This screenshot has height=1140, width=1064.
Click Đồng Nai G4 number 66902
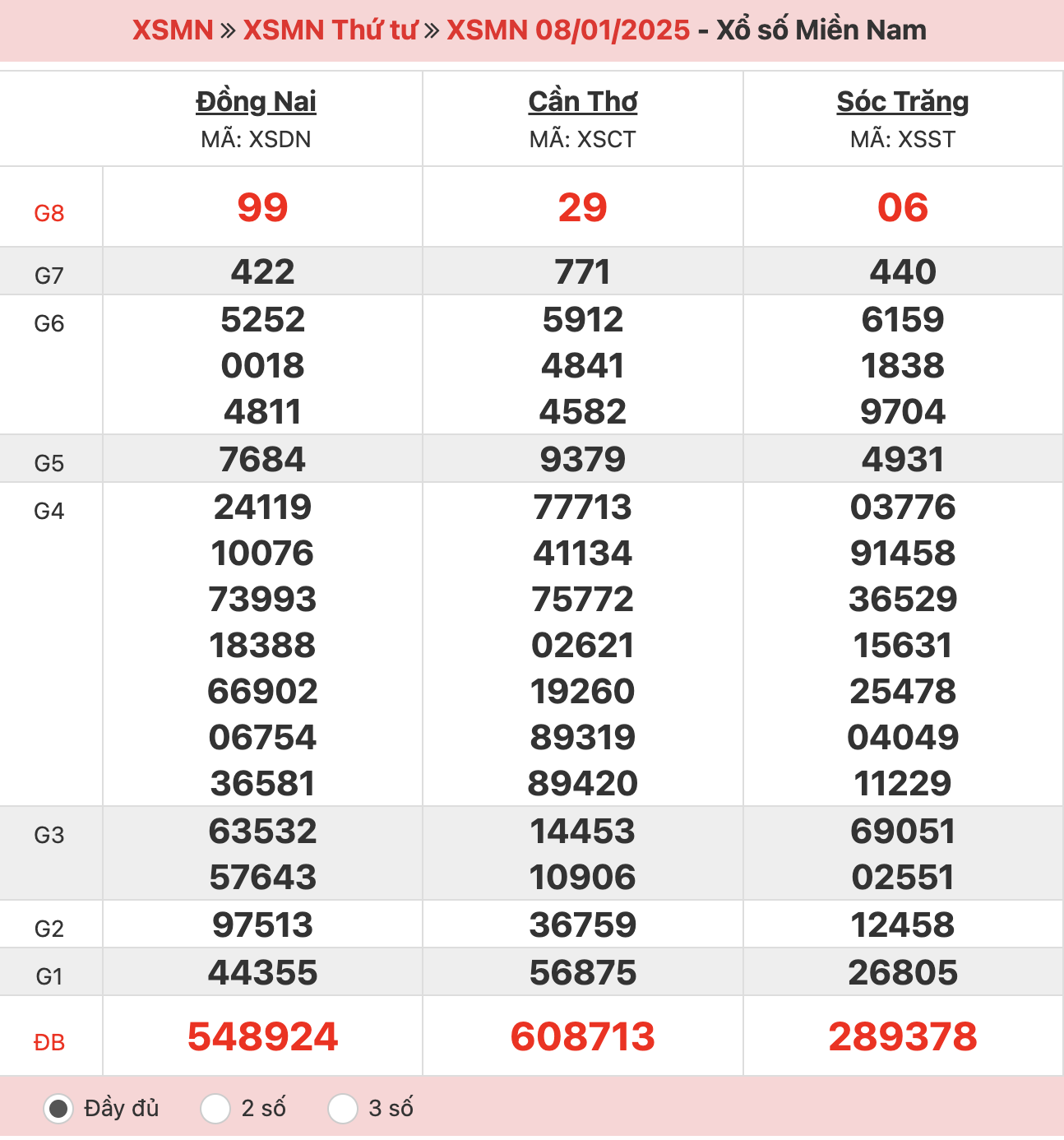[262, 691]
